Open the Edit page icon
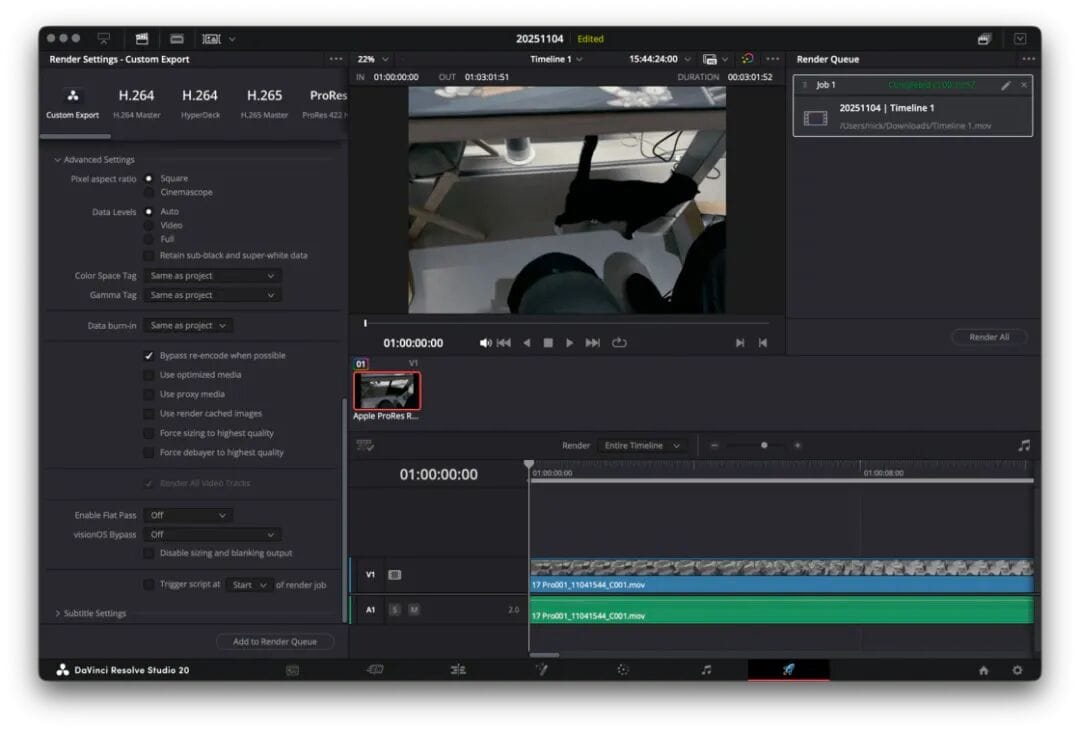Screen dimensions: 1080x732 pyautogui.click(x=458, y=670)
